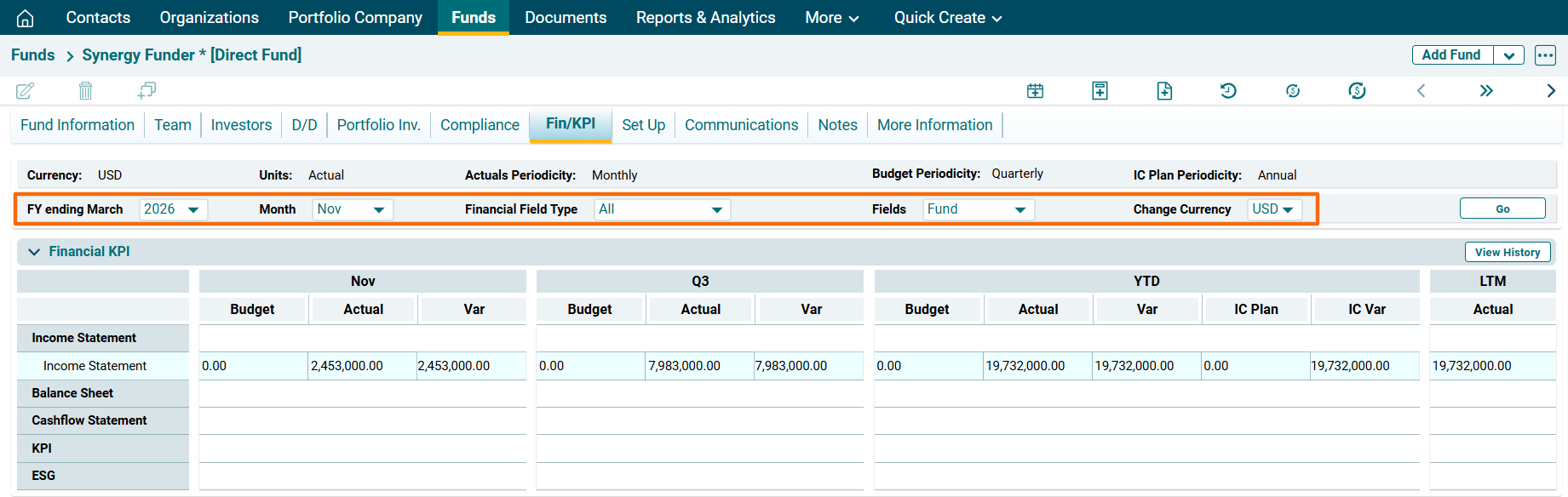This screenshot has height=497, width=1568.
Task: Open the three-dots more options button
Action: coord(1545,55)
